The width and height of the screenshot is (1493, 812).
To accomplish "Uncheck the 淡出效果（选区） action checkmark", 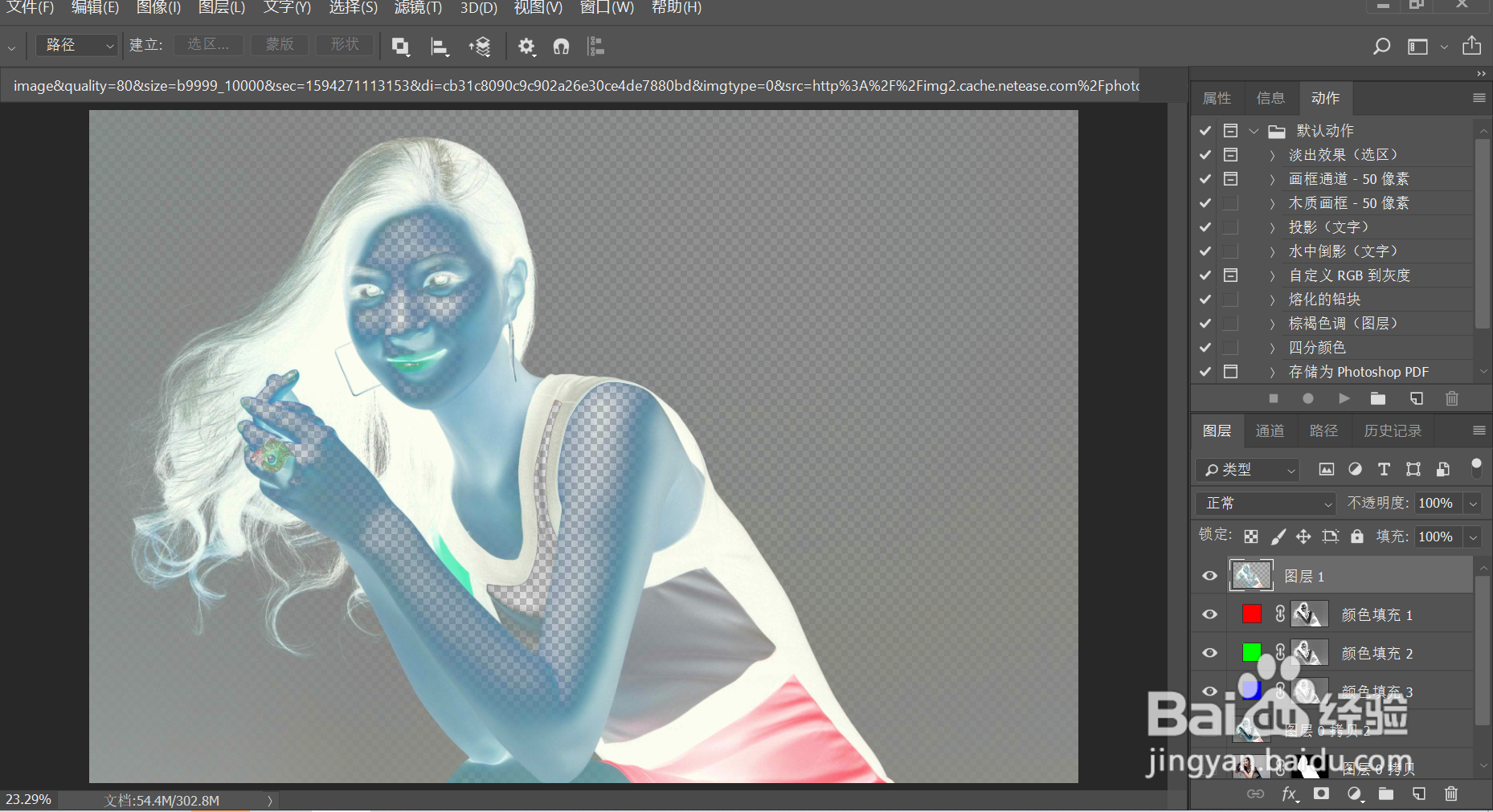I will pos(1205,154).
